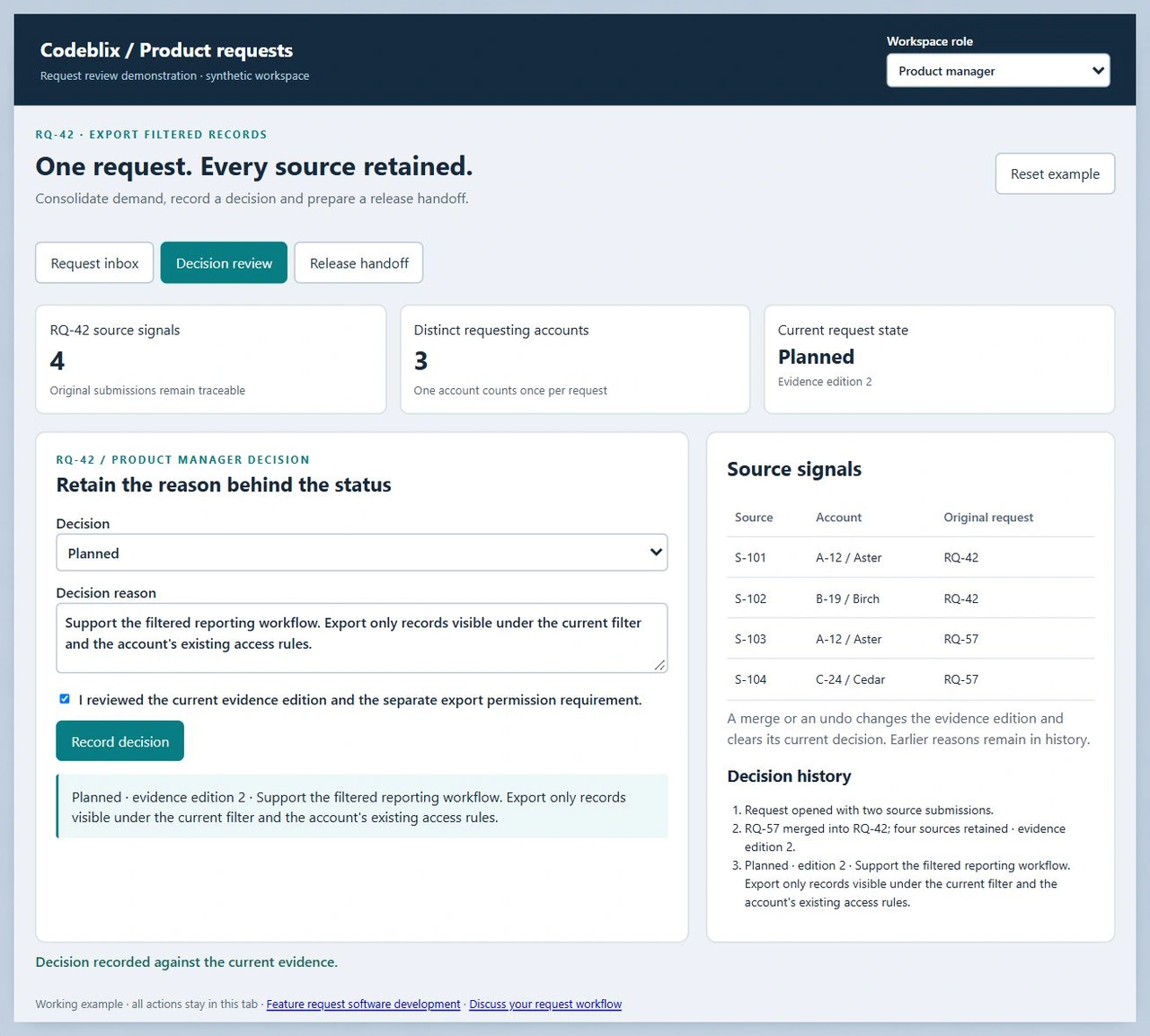
Task: Toggle the evidence edition review checkbox
Action: tap(65, 699)
